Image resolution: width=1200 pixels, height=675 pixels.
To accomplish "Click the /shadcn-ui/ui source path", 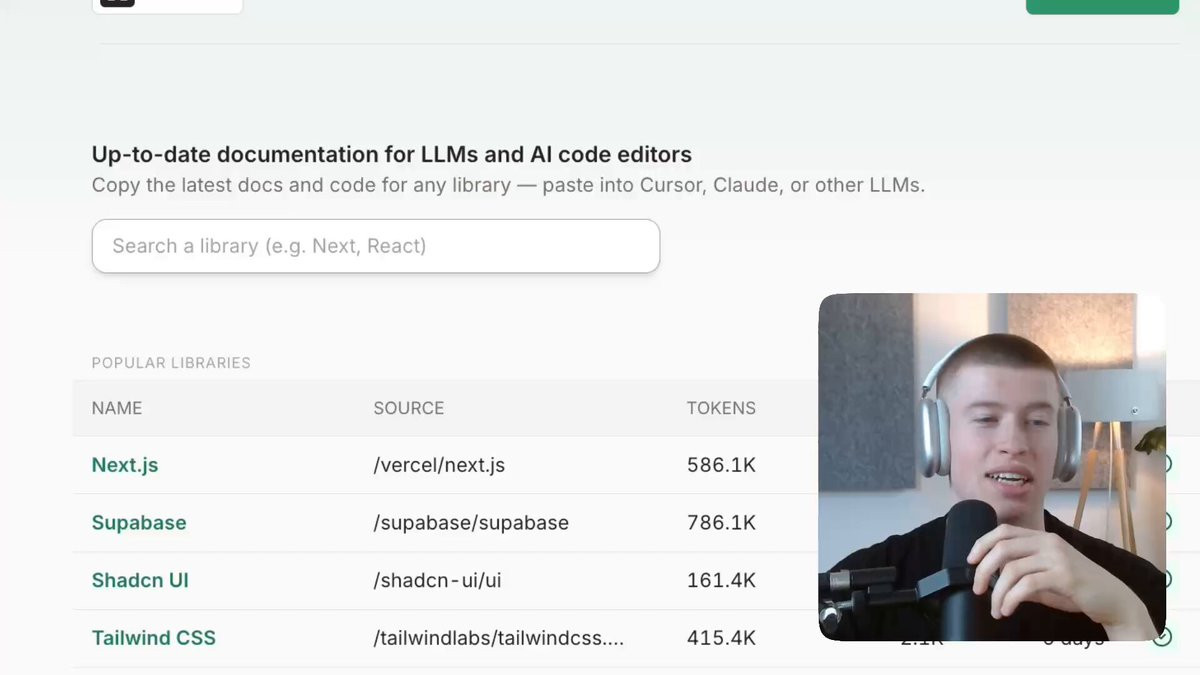I will pos(437,580).
